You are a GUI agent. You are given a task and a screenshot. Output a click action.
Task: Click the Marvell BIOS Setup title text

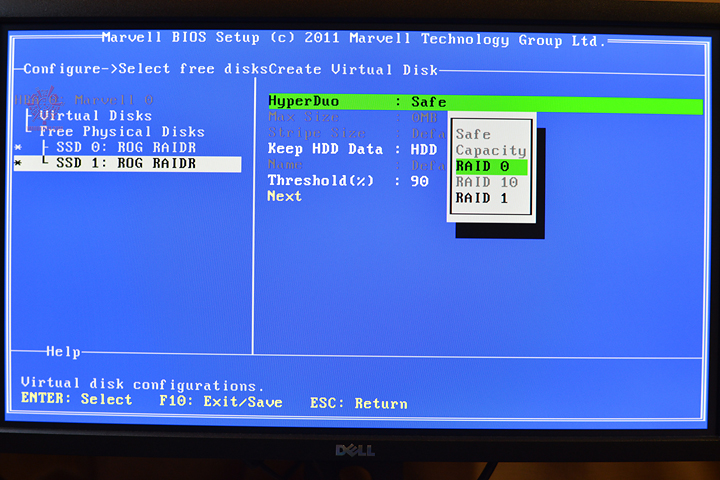(x=353, y=39)
